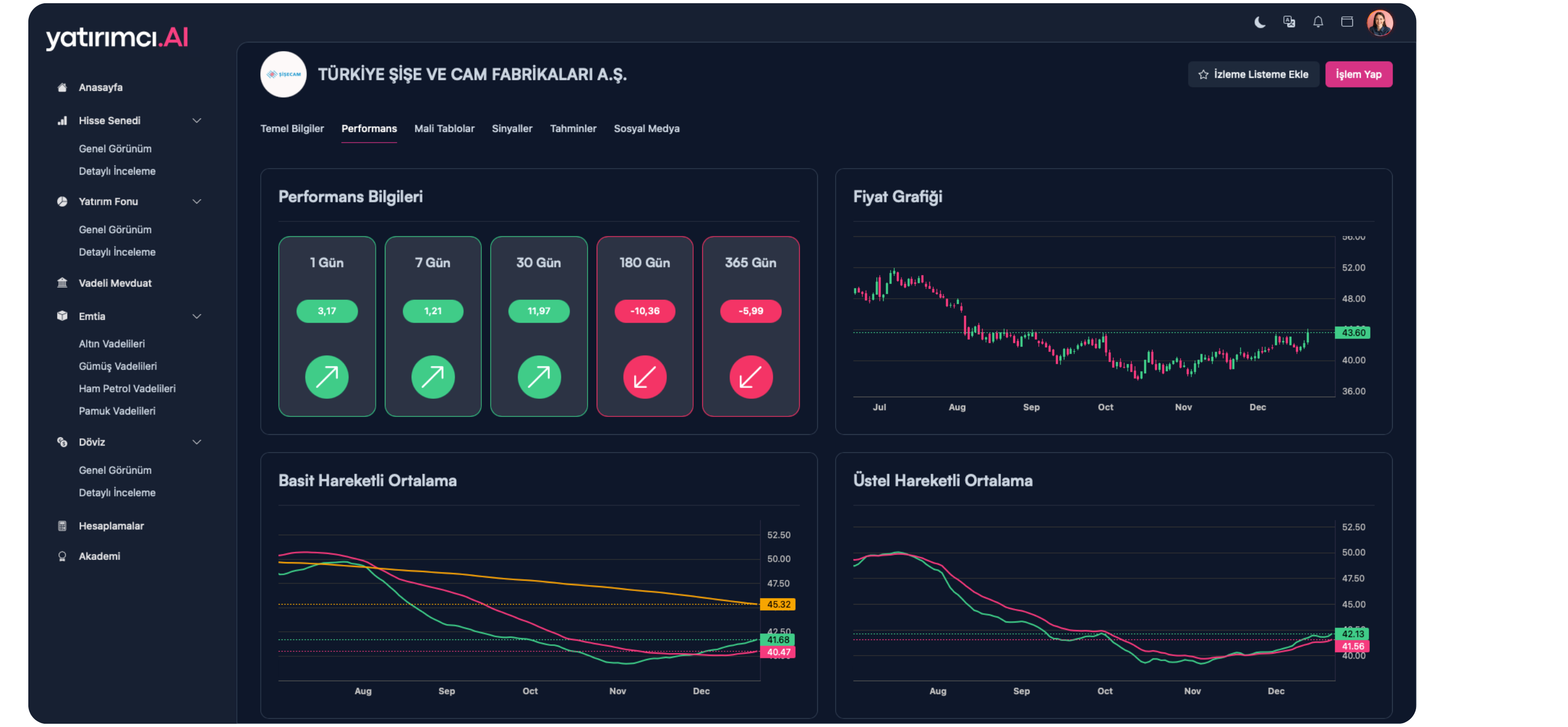Open Ham Petrol Vadelileri

127,389
